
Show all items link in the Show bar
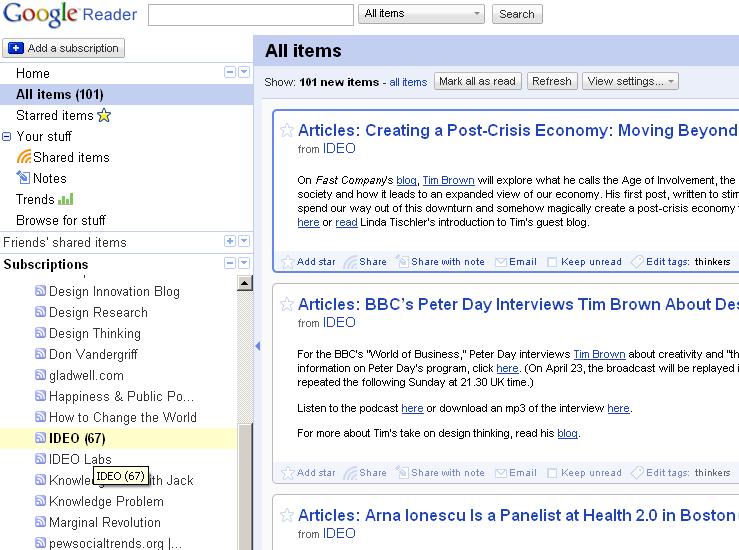(x=408, y=82)
